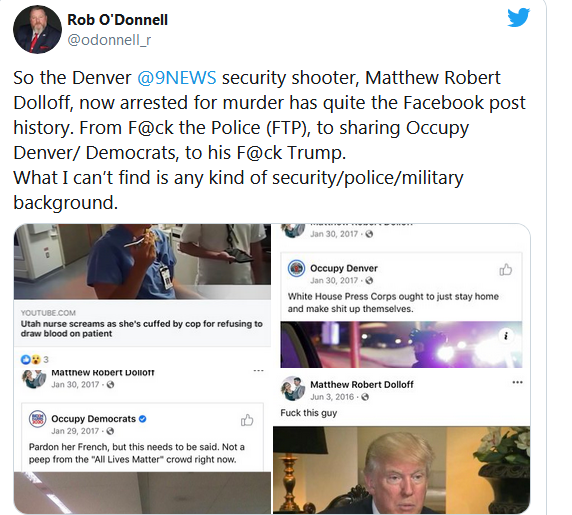Open options menu on Jan 30 Dolloff post

pos(258,371)
